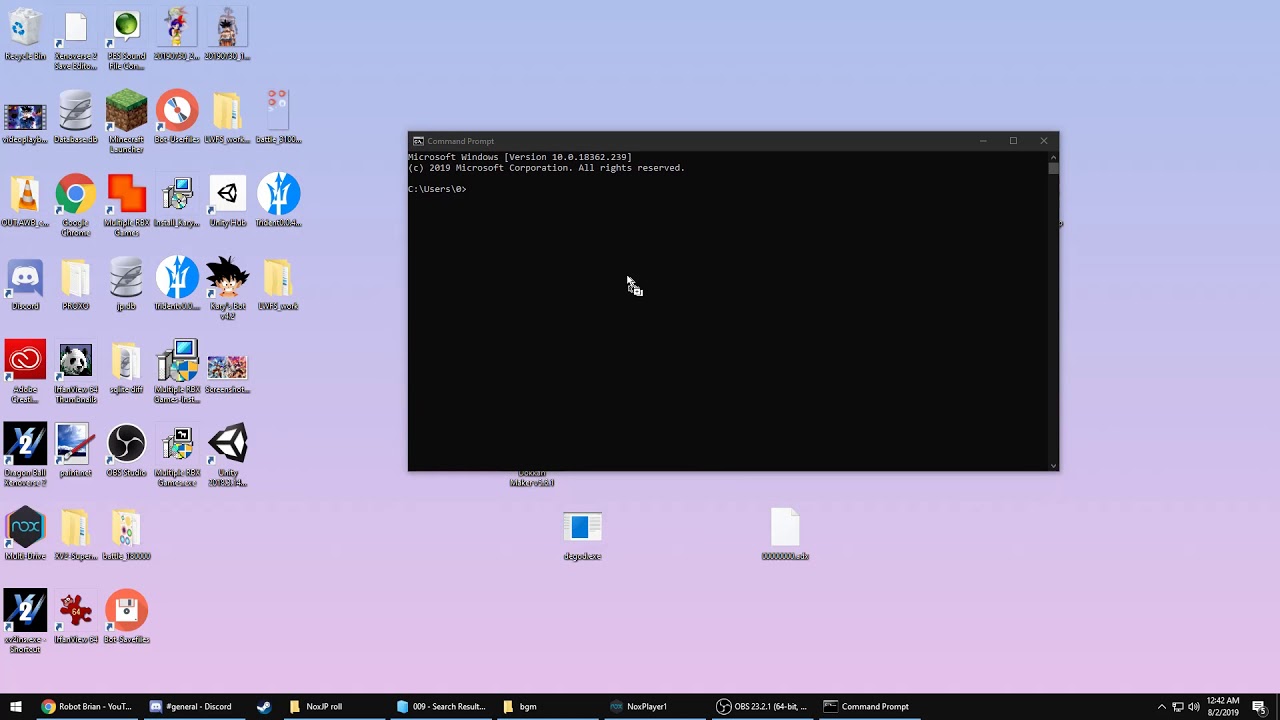This screenshot has height=720, width=1280.
Task: Open the Unity 2018 editor shortcut
Action: click(227, 455)
